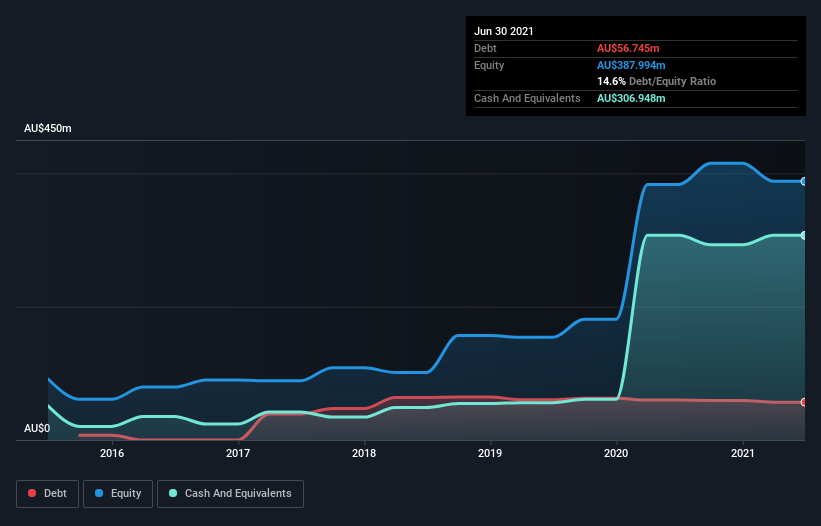Screen dimensions: 821x526
Task: Click the 2019 x-axis label
Action: pyautogui.click(x=490, y=453)
